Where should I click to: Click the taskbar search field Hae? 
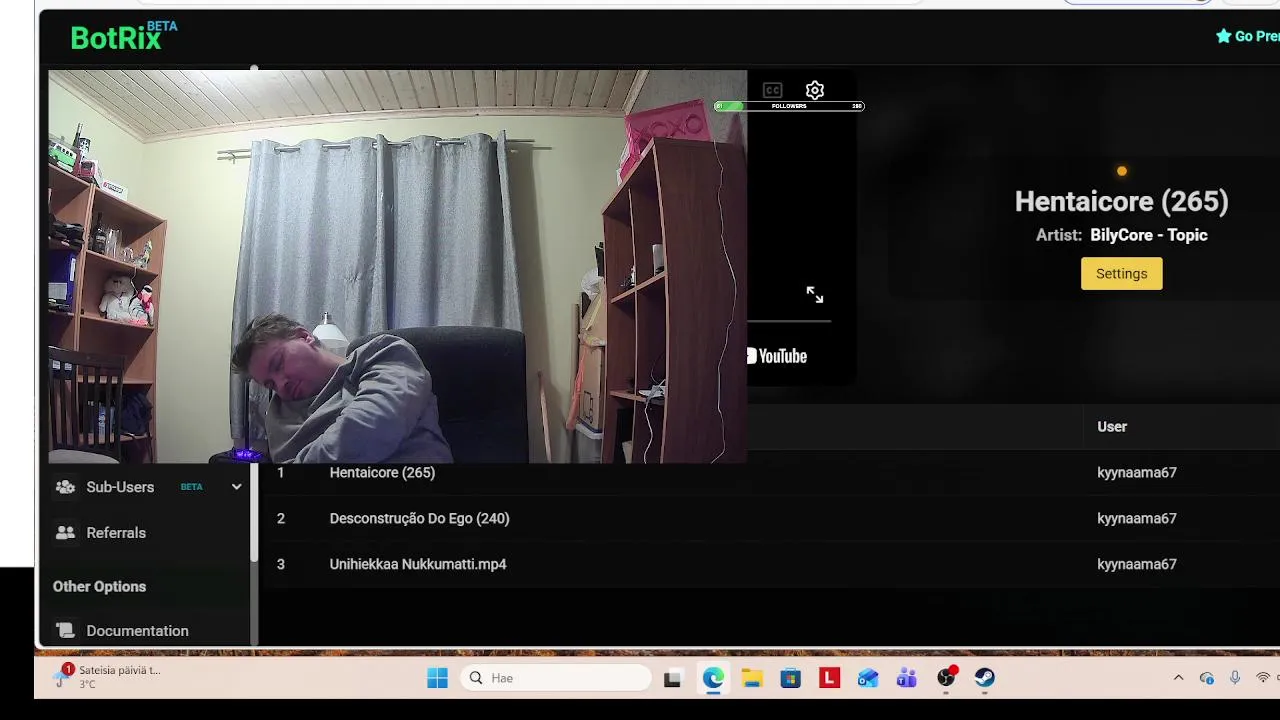(555, 678)
